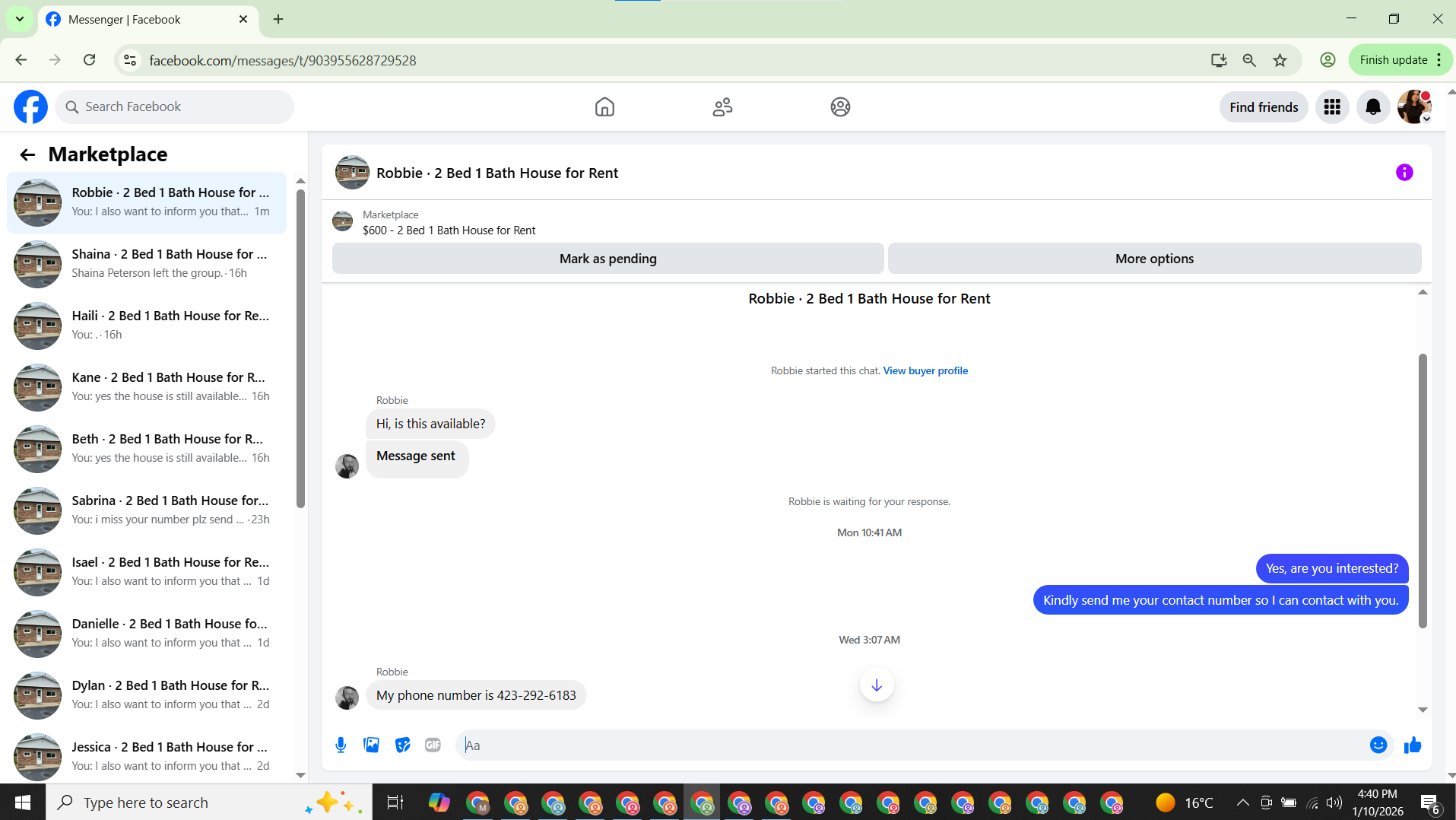Open the tab search dropdown
The height and width of the screenshot is (820, 1456).
tap(20, 19)
